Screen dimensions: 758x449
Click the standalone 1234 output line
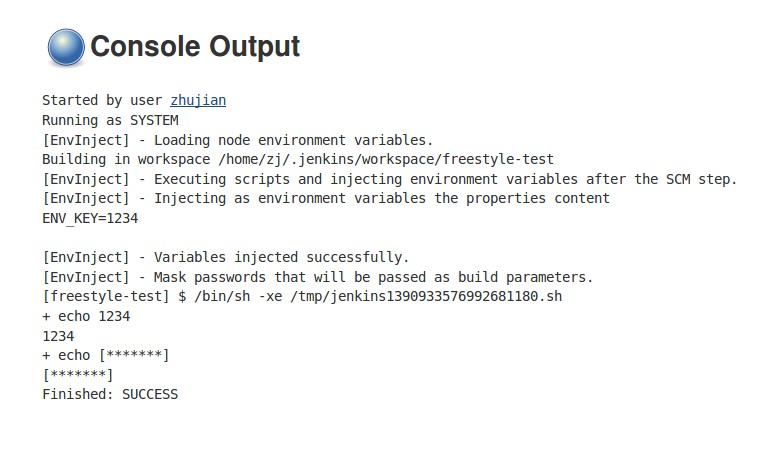tap(58, 335)
